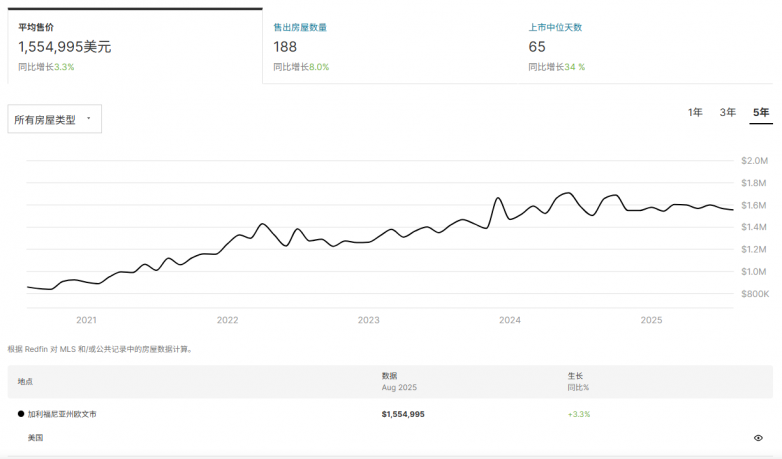Click the $1,554,995 value in the table
The width and height of the screenshot is (782, 459).
pos(403,414)
